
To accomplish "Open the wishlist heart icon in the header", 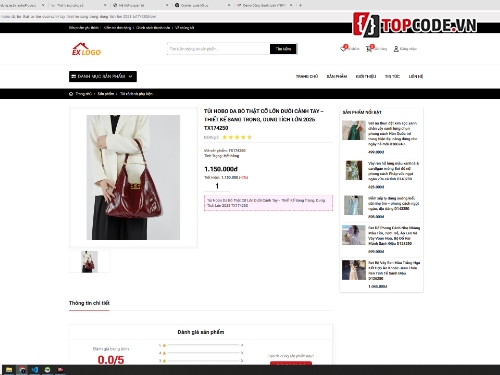I will coord(343,49).
